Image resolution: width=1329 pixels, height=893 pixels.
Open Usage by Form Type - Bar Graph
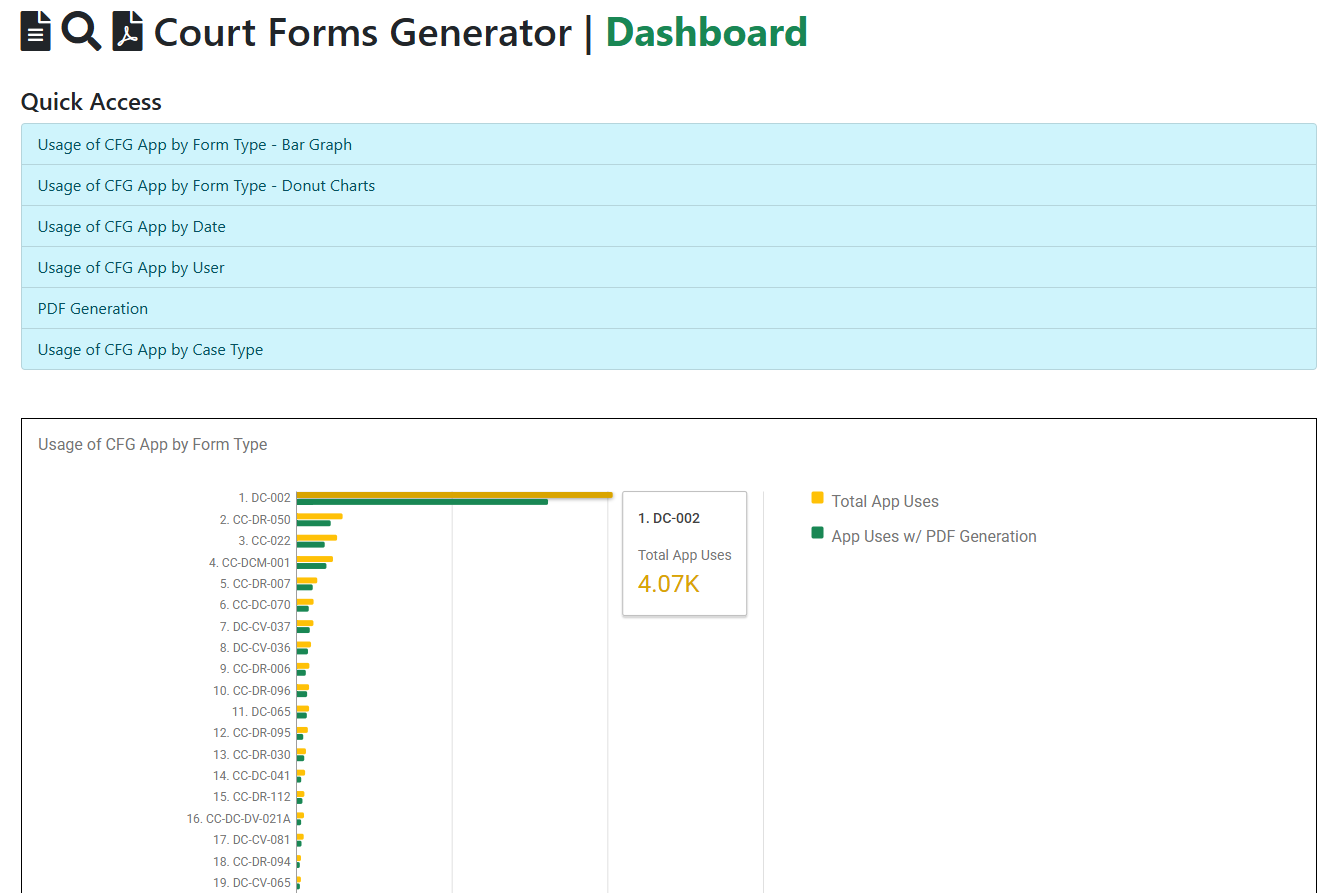tap(195, 145)
